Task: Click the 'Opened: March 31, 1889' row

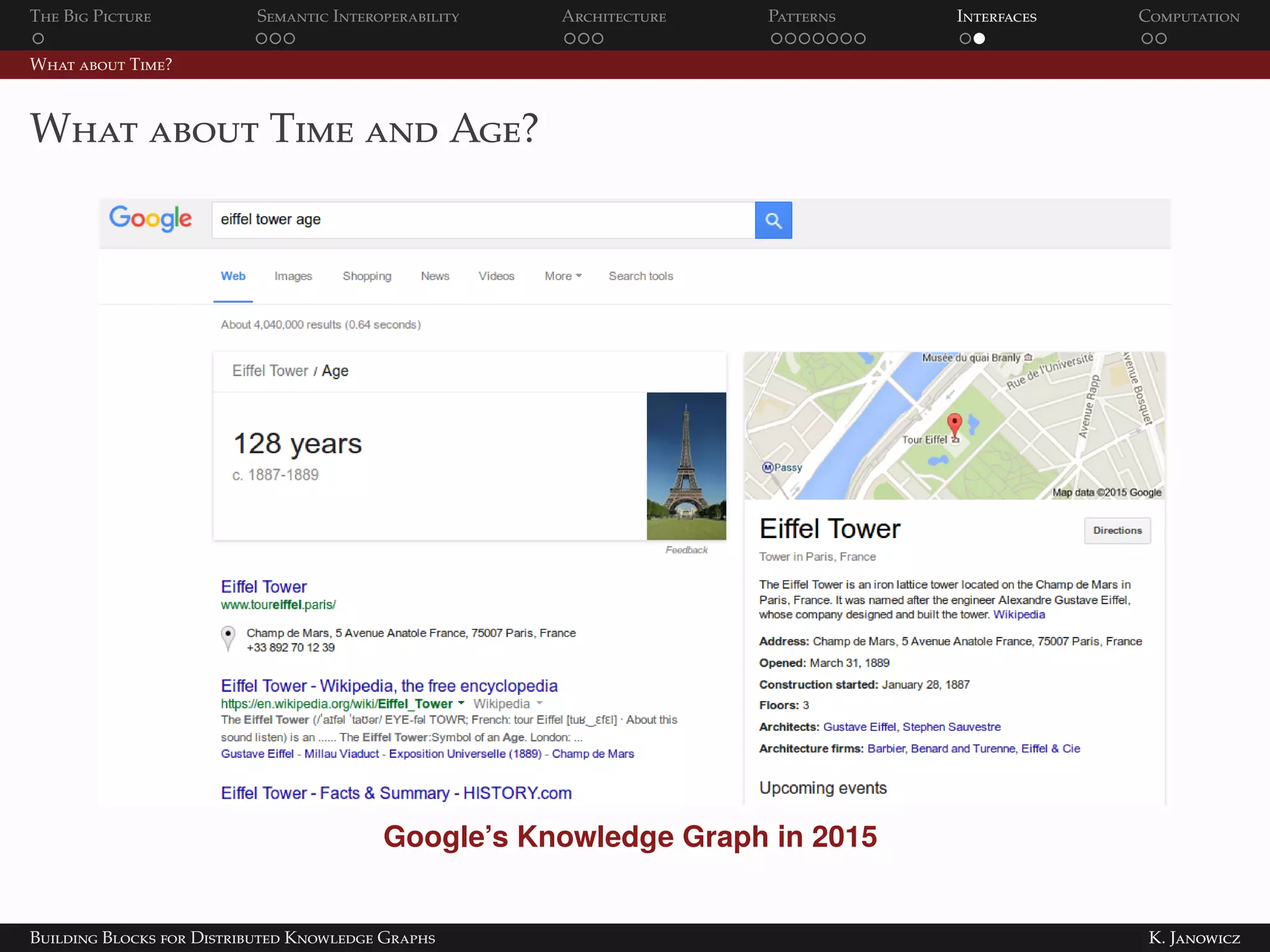Action: (824, 663)
